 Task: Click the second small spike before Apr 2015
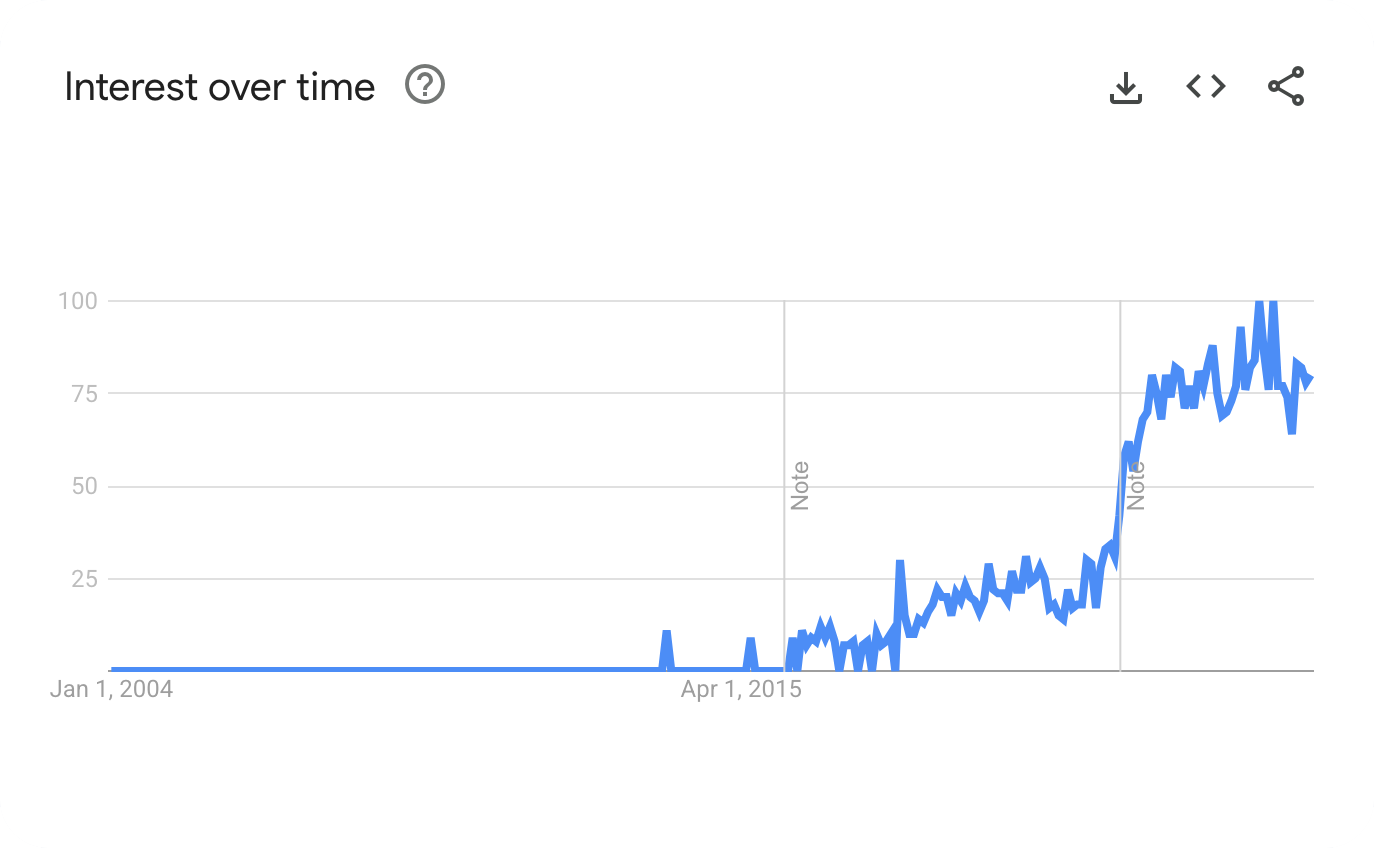tap(750, 640)
